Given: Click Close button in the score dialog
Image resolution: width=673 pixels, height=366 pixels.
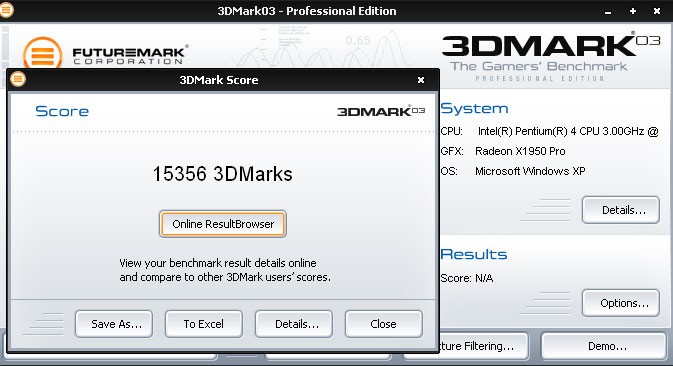Looking at the screenshot, I should click(384, 324).
